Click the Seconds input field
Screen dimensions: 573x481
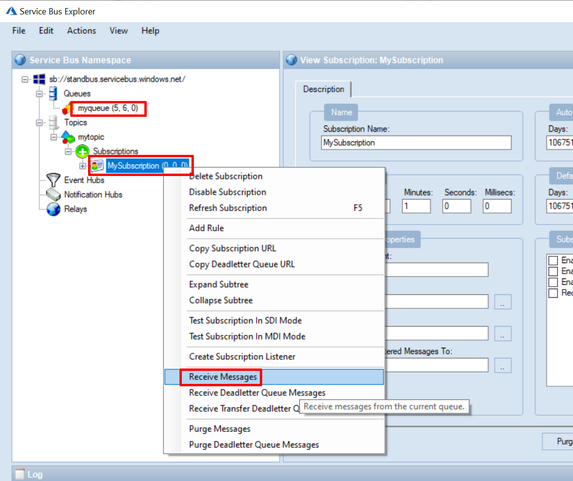coord(456,206)
